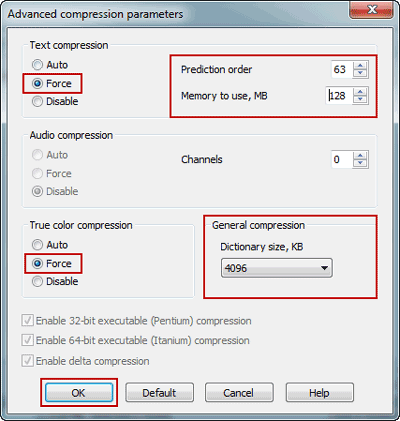Open the Dictionary size dropdown
Image resolution: width=400 pixels, height=421 pixels.
coord(277,268)
